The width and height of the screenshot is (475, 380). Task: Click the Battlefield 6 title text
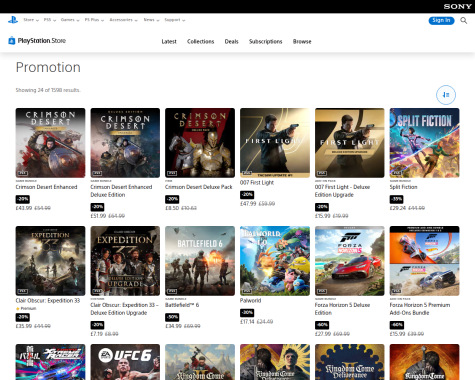pos(182,305)
